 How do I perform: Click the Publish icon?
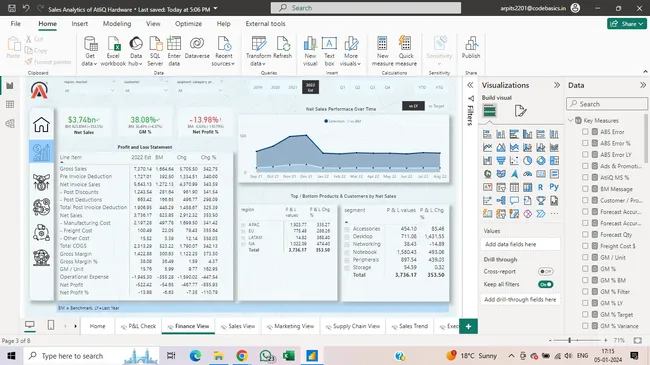(x=471, y=44)
